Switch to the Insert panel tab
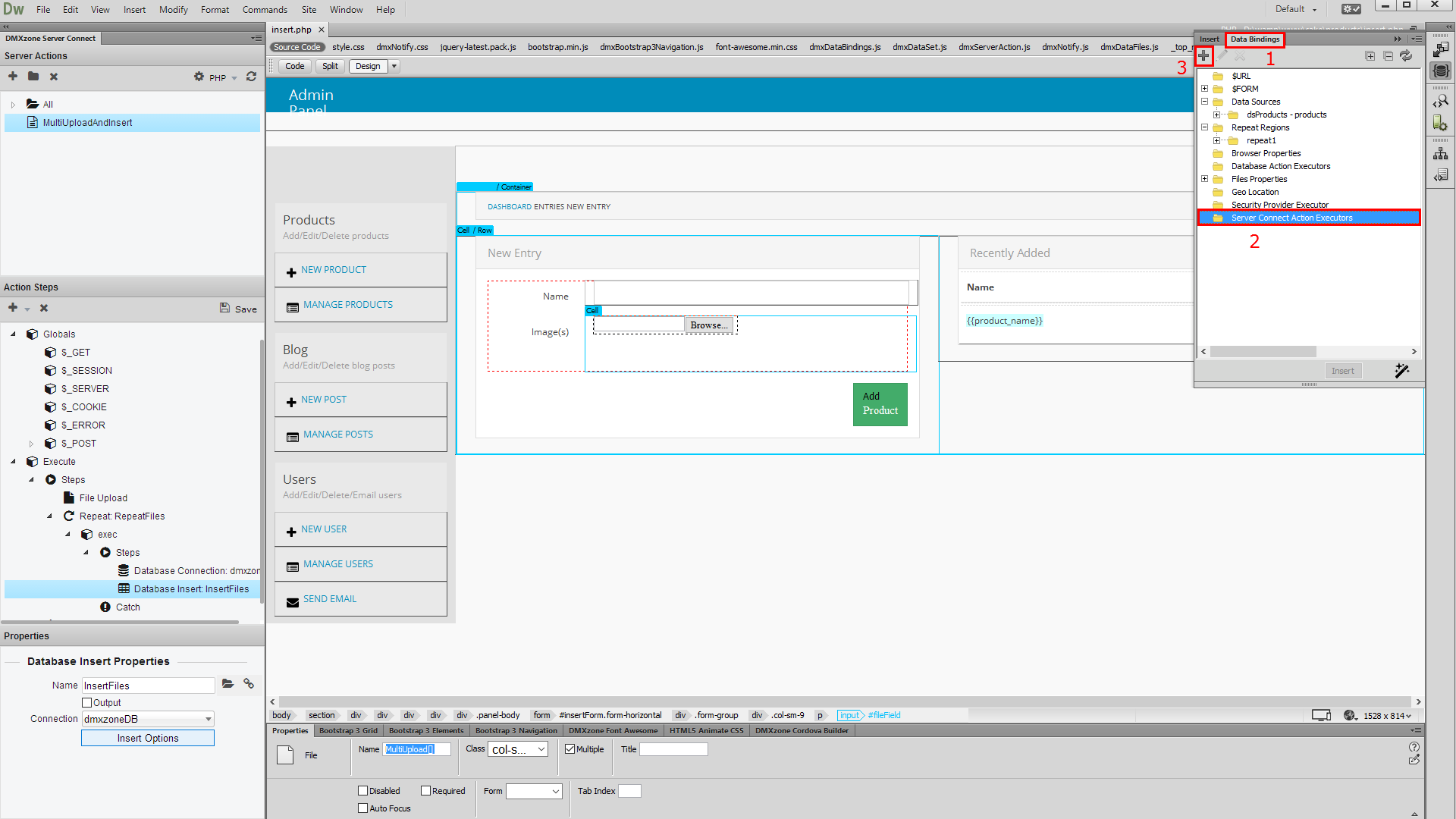The height and width of the screenshot is (819, 1456). [1210, 39]
